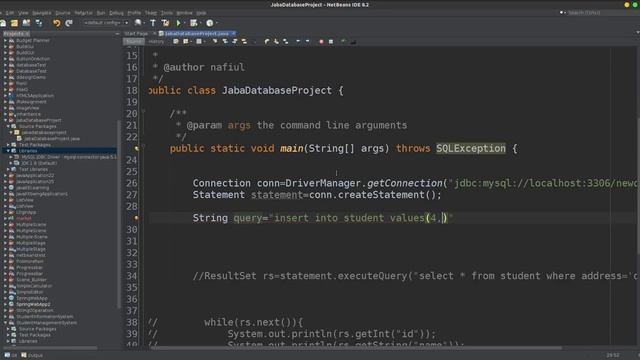
Task: Collapse the selected Libraries node
Action: pos(8,151)
